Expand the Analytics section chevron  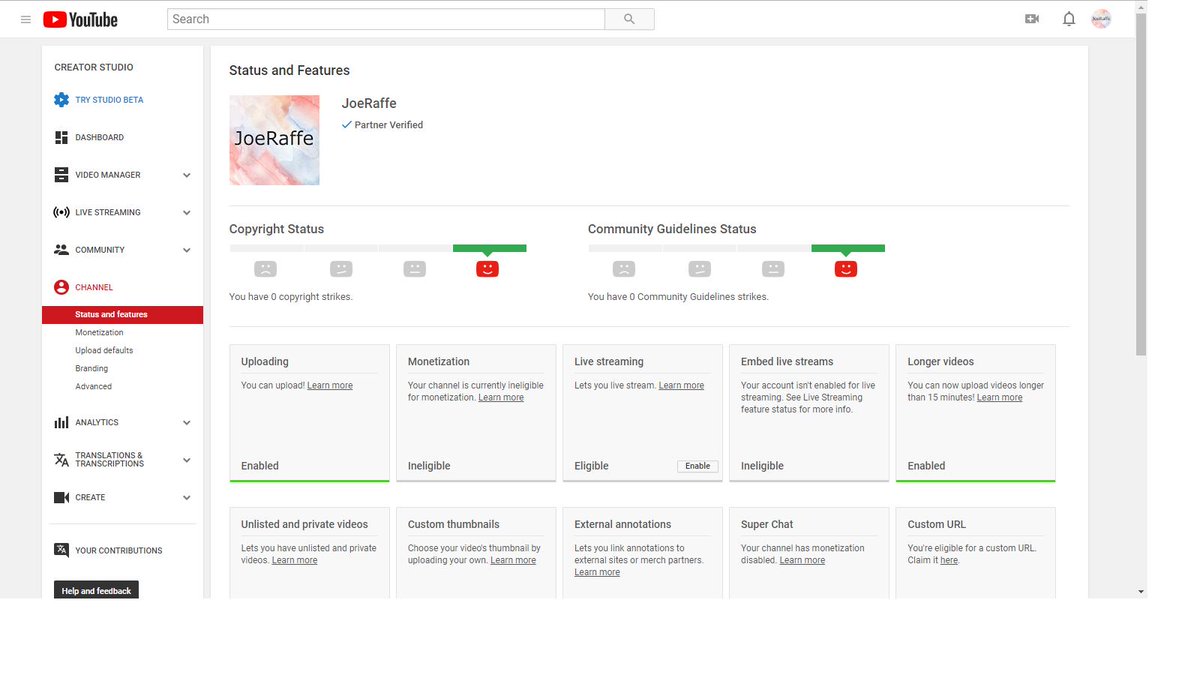coord(187,423)
